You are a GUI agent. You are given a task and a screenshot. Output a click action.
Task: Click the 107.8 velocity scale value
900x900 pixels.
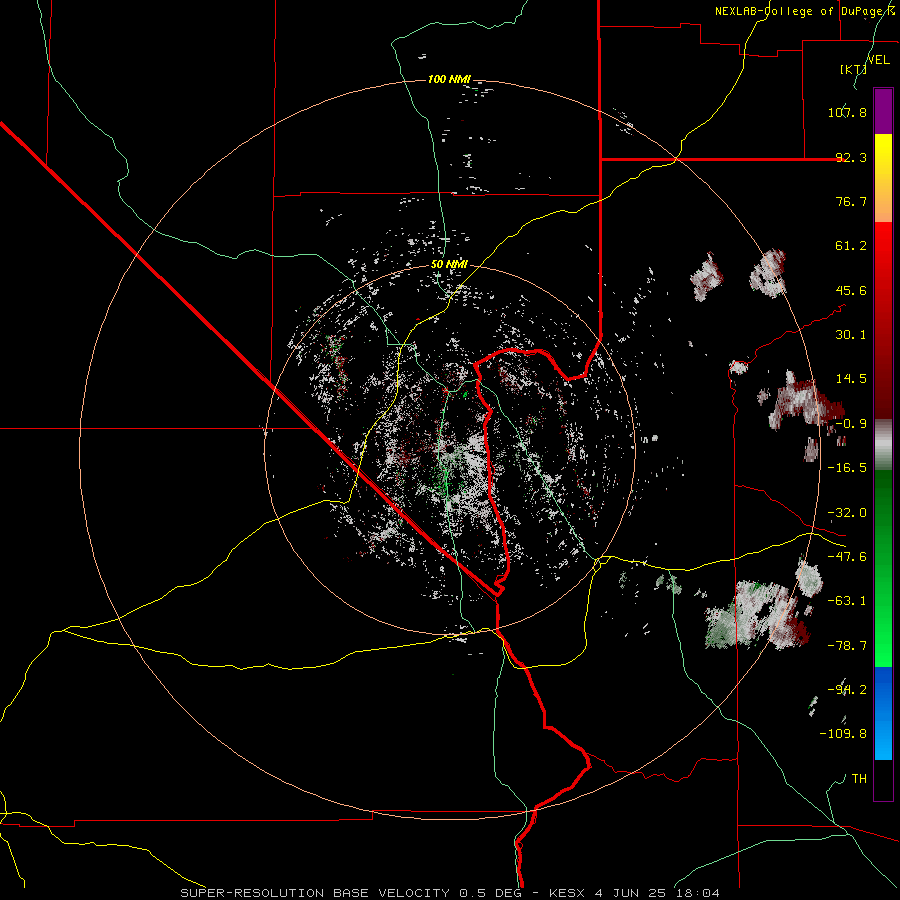click(x=847, y=112)
